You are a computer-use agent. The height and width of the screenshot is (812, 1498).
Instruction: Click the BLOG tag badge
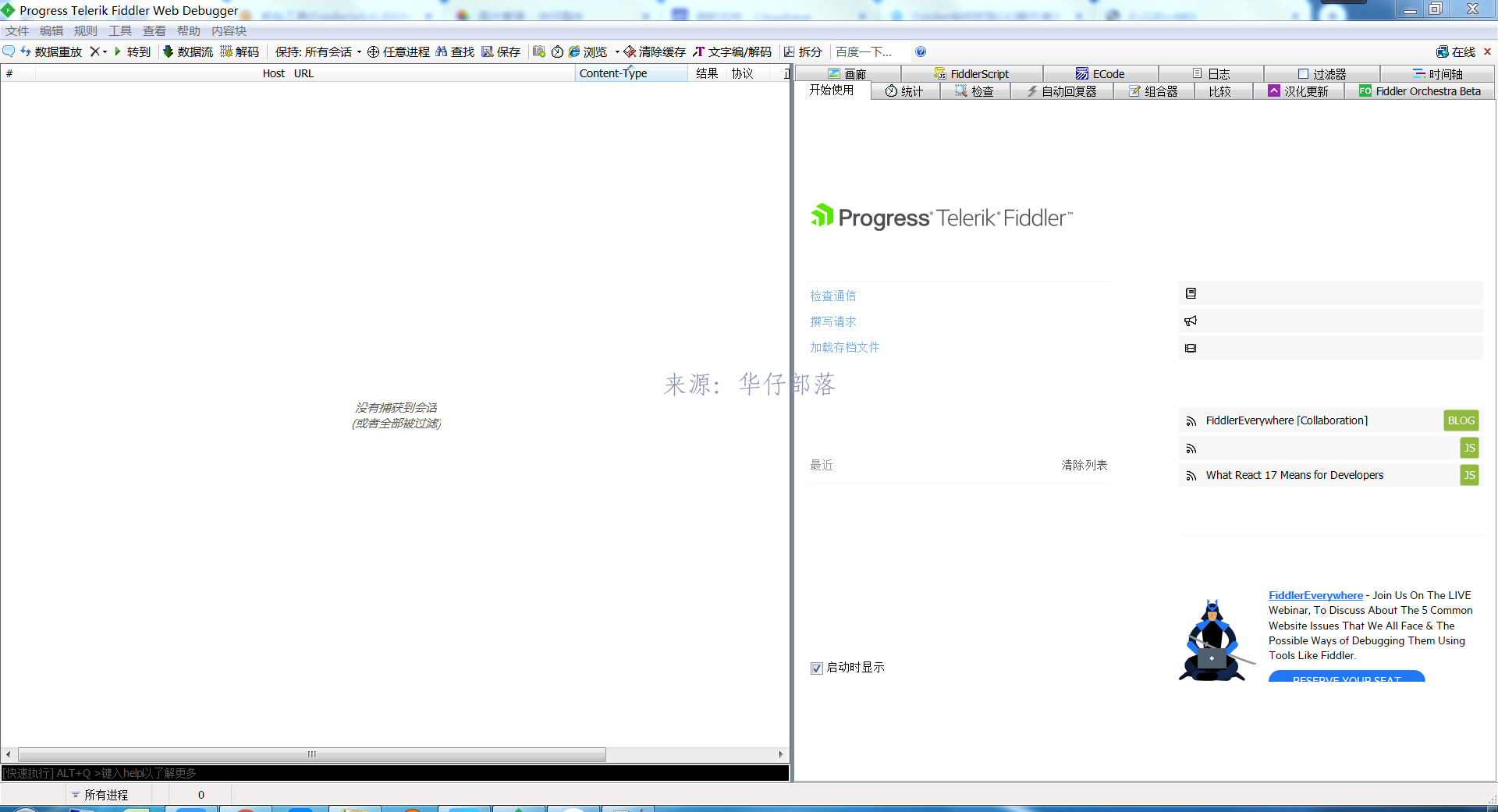(1461, 420)
